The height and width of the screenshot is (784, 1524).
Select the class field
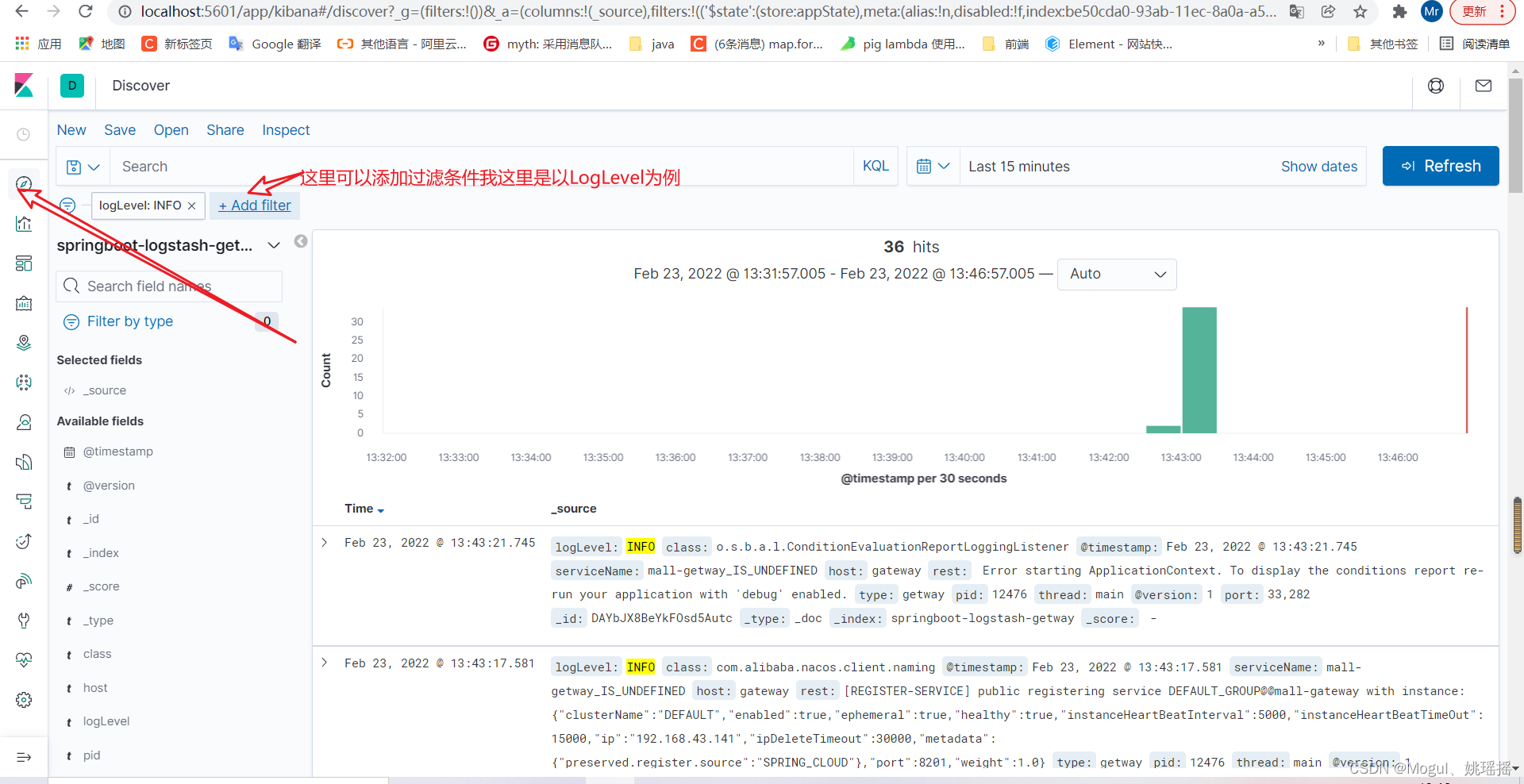[97, 654]
